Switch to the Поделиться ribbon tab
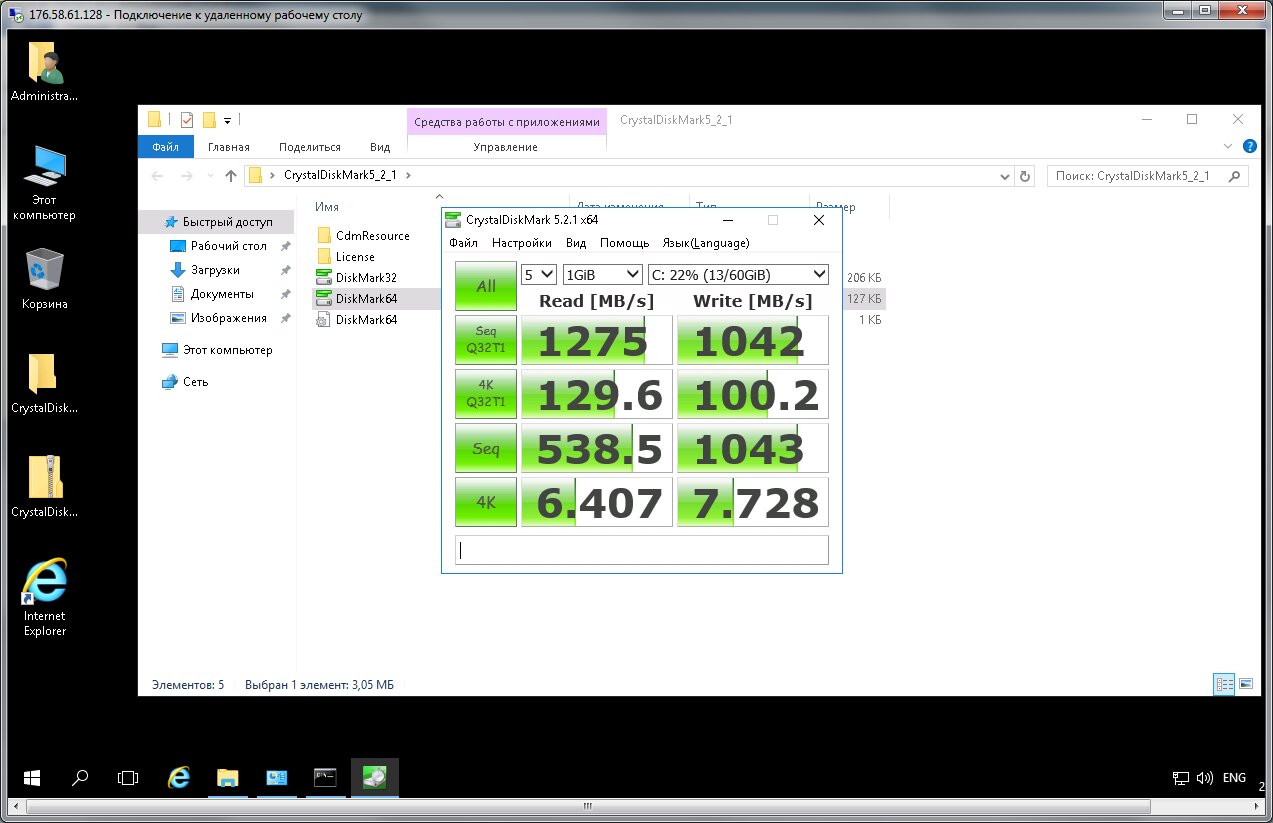Viewport: 1273px width, 823px height. tap(310, 147)
